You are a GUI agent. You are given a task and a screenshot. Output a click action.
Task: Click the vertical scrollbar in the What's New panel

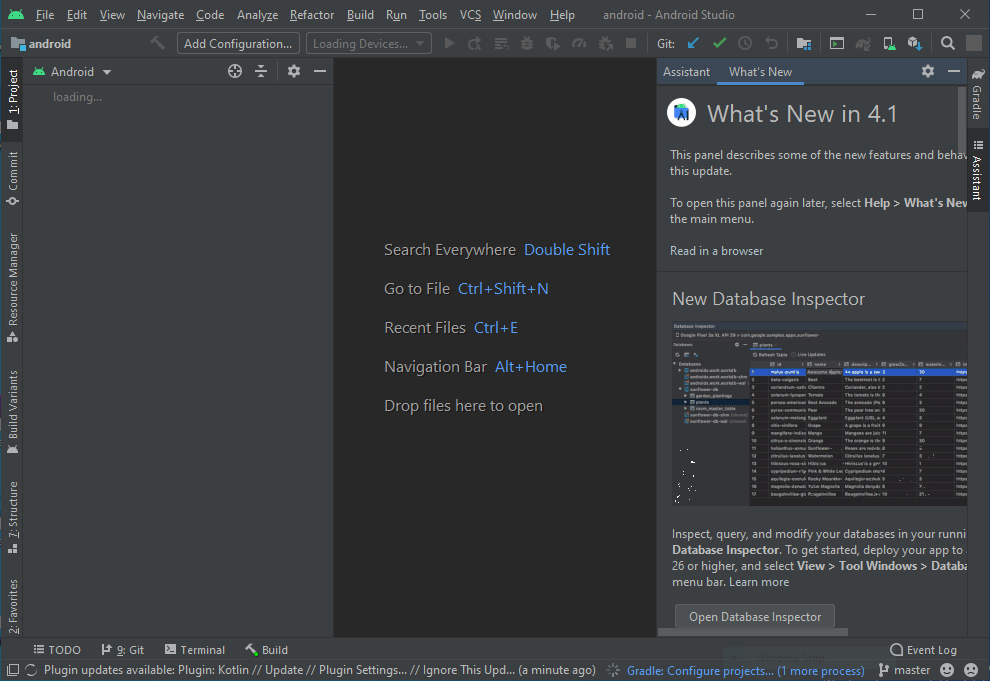pos(962,117)
